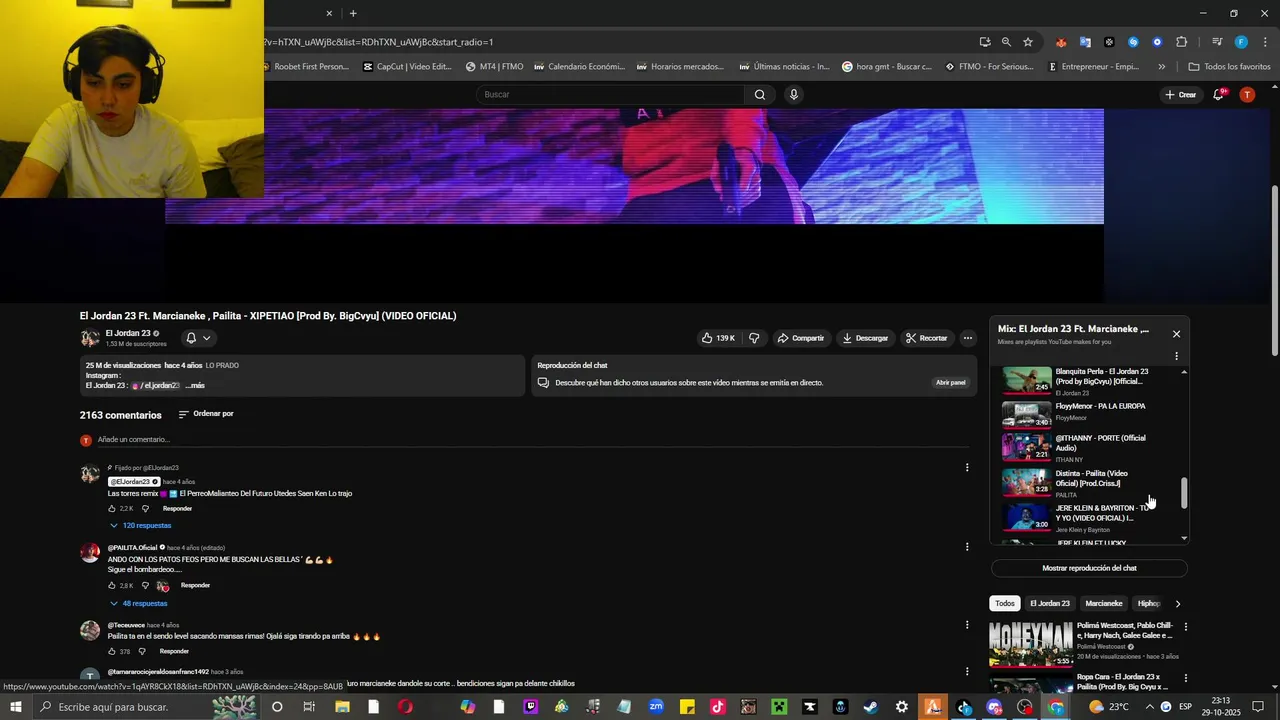Image resolution: width=1280 pixels, height=720 pixels.
Task: Open TikTok icon in taskbar
Action: coord(717,707)
